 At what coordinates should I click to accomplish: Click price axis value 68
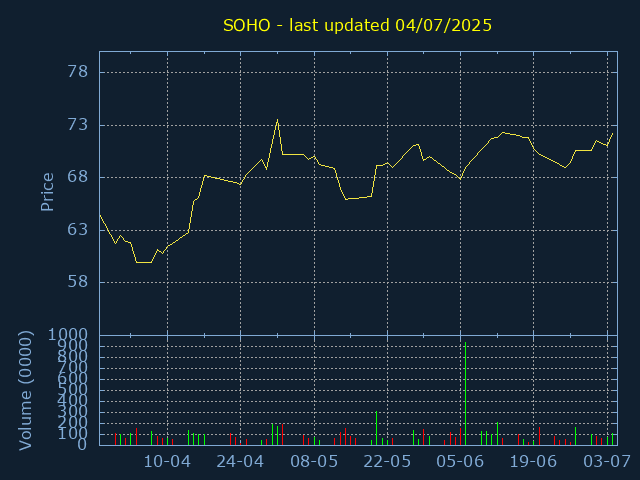(78, 177)
